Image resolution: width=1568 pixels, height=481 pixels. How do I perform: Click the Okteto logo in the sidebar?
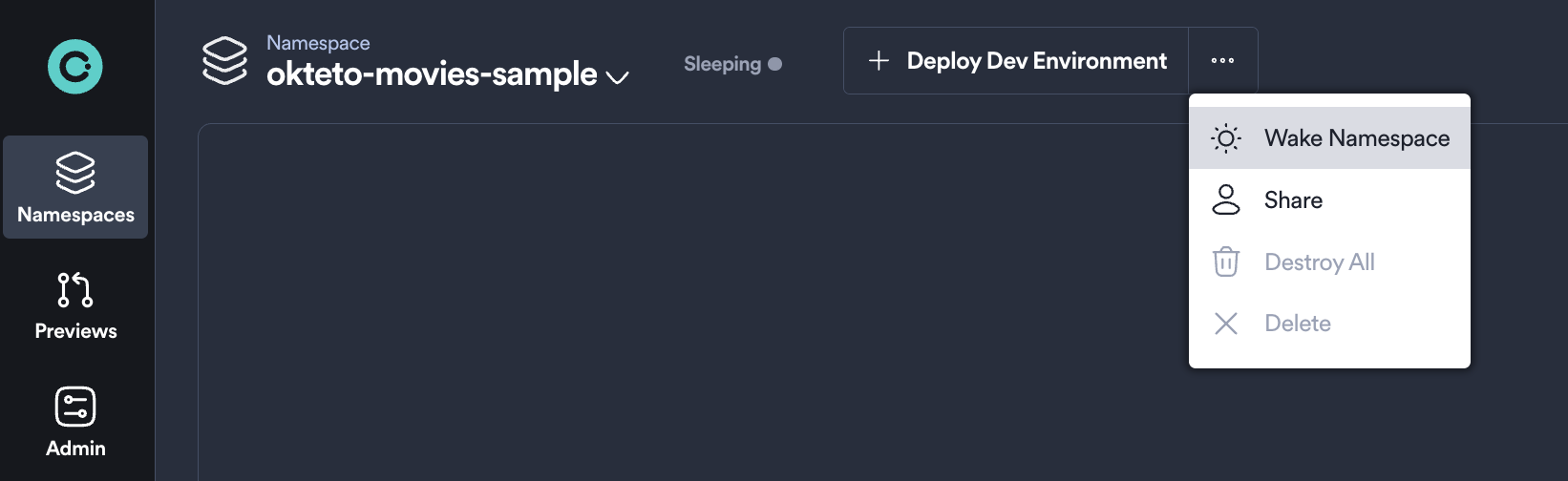point(74,67)
